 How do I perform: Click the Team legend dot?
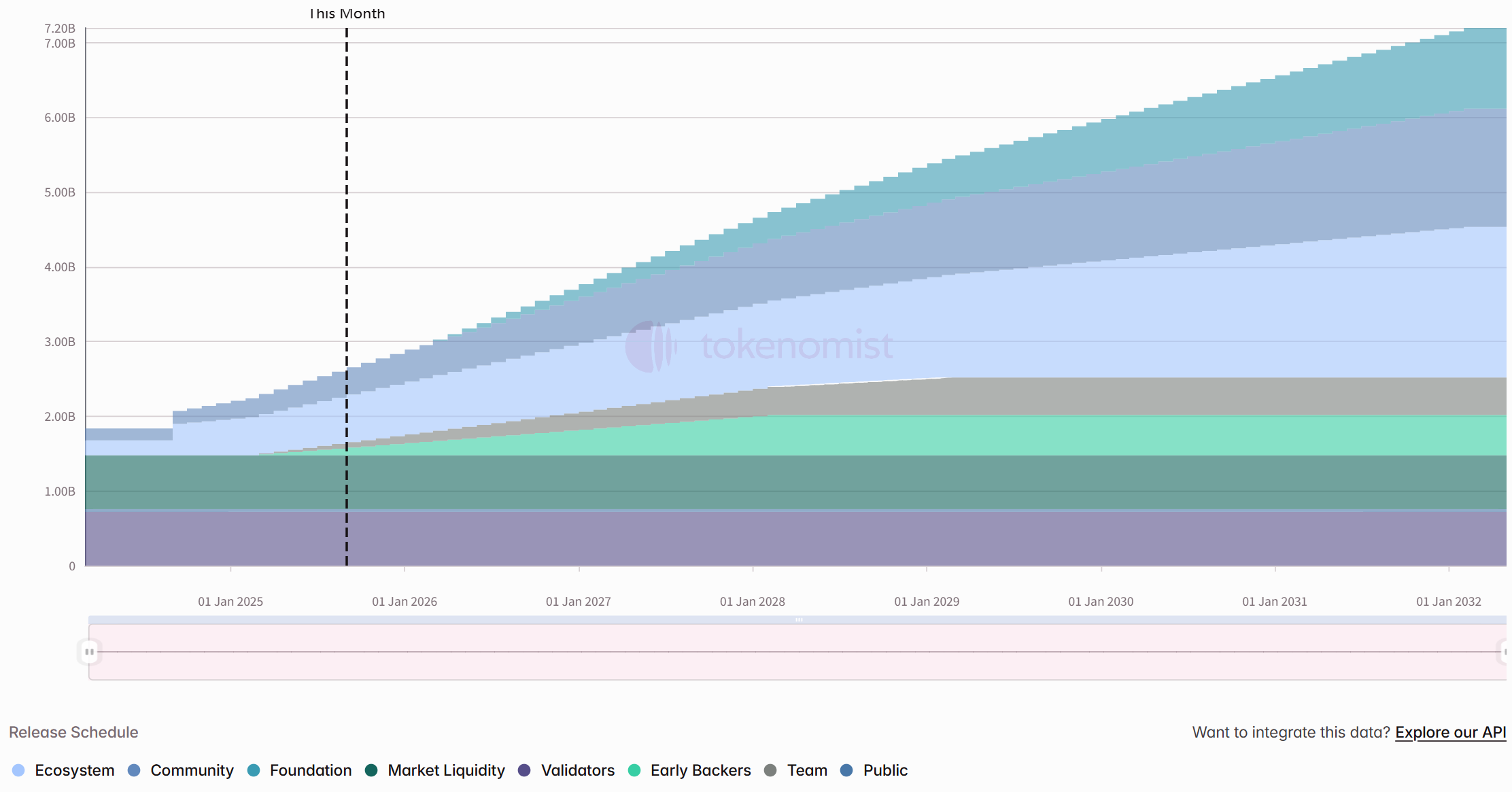point(770,770)
